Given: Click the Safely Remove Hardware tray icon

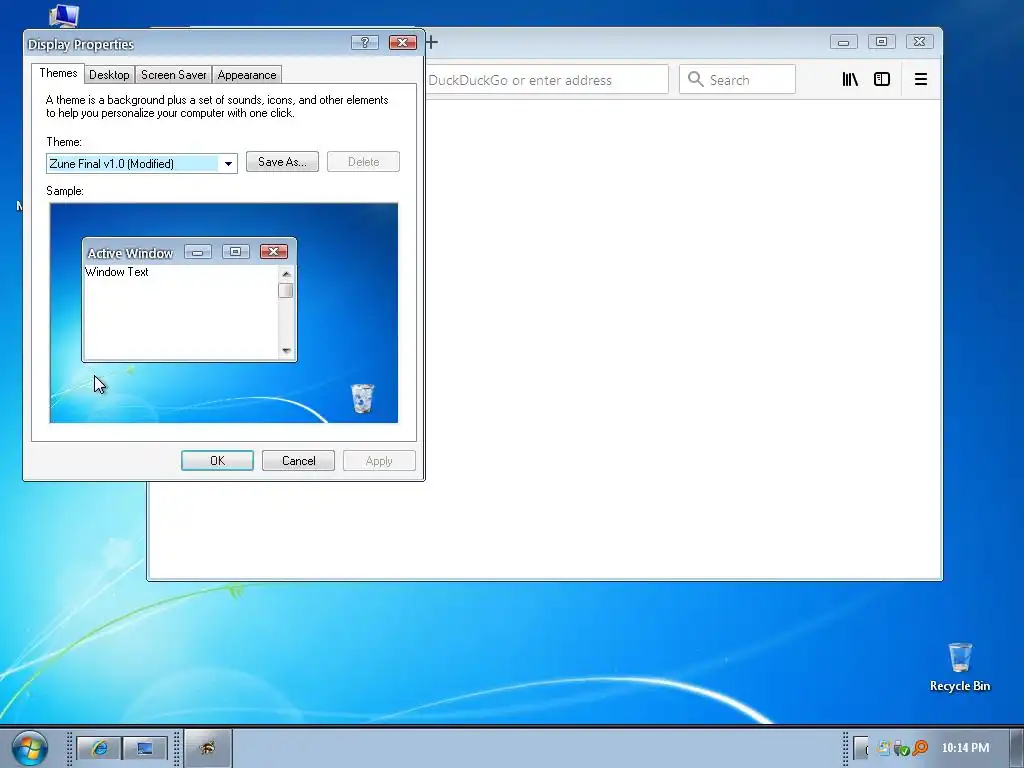Looking at the screenshot, I should click(x=902, y=748).
